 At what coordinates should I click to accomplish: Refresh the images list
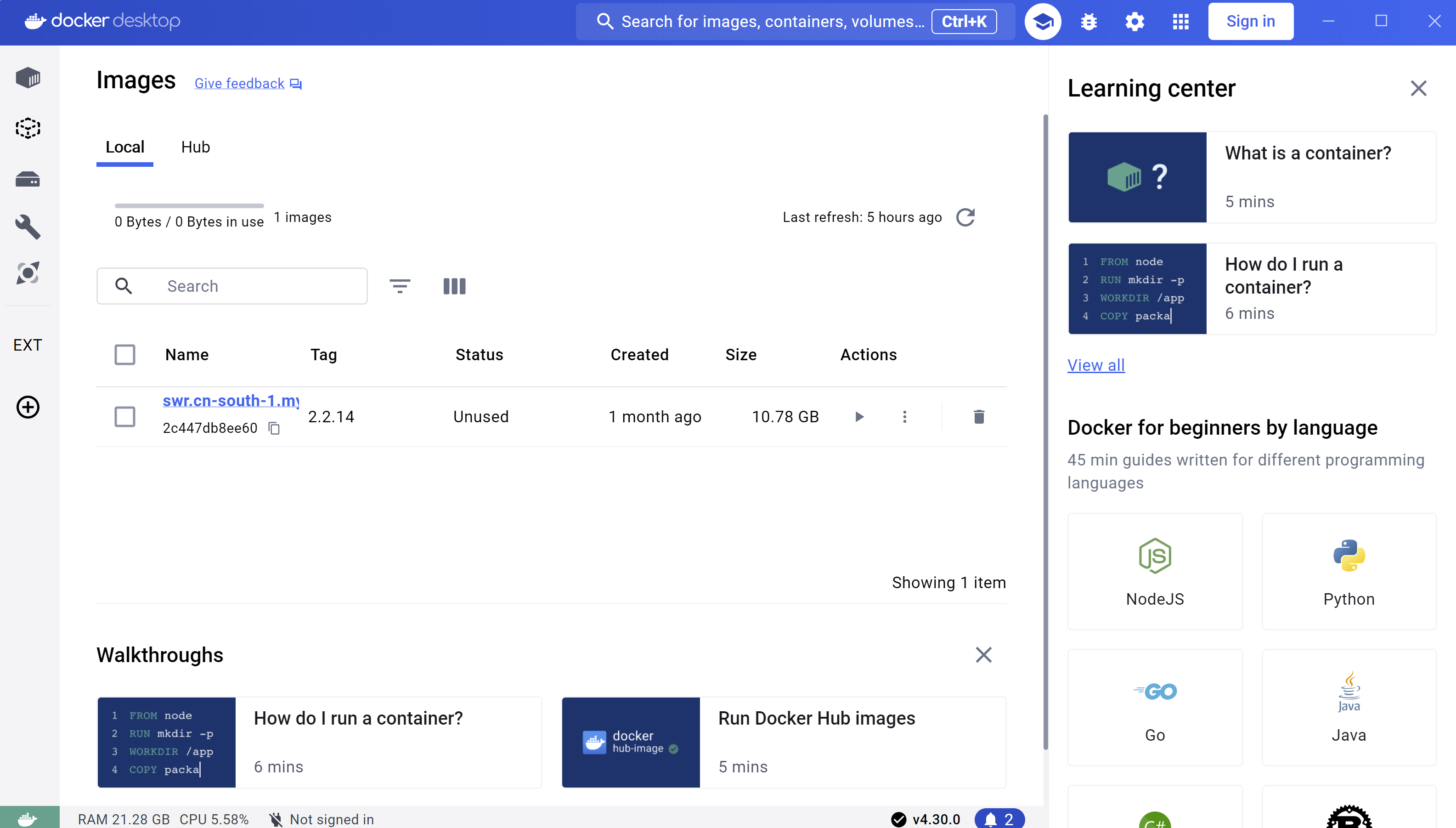(x=965, y=217)
